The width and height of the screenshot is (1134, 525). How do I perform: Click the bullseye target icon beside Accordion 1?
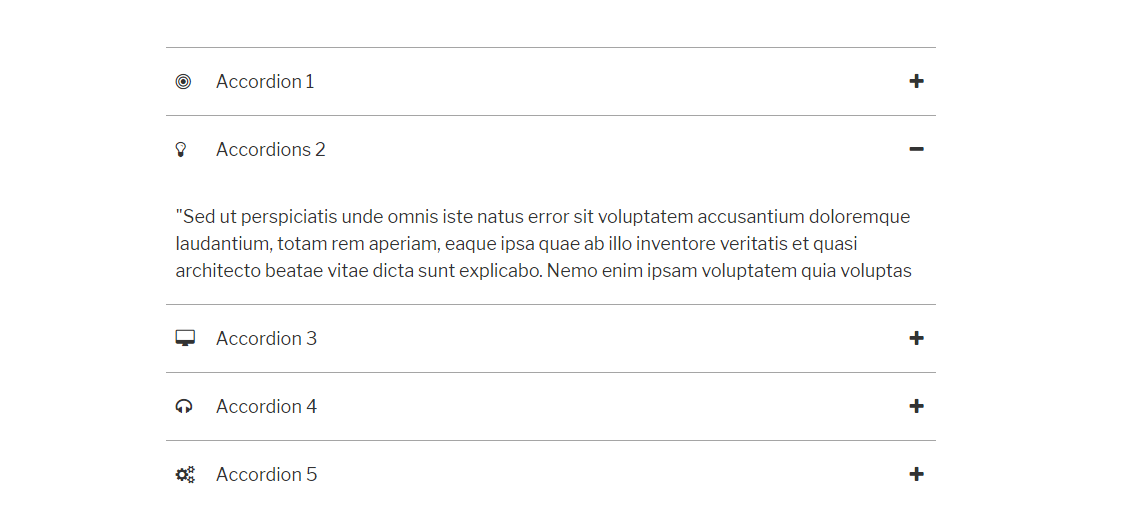pos(183,82)
